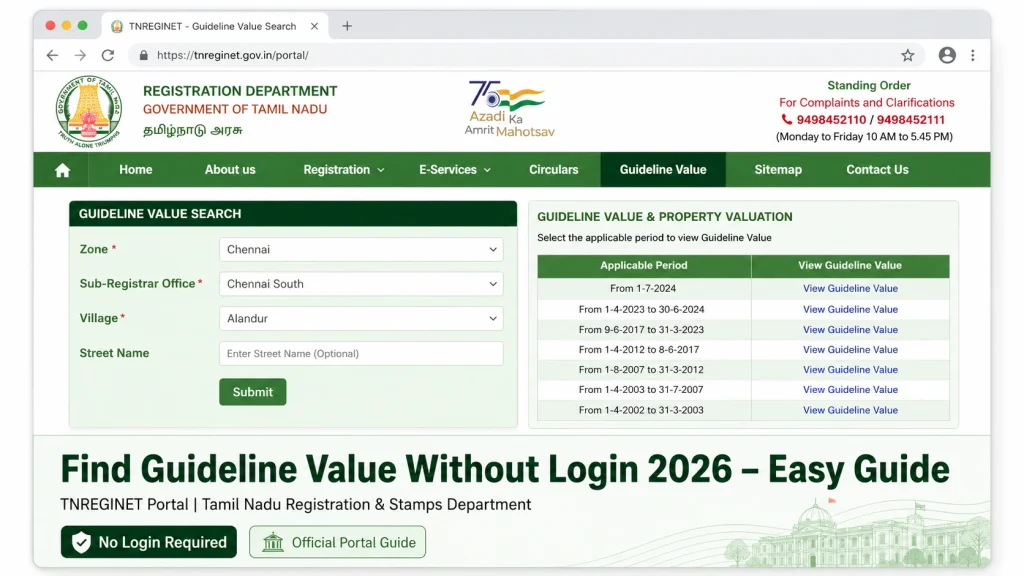Click the REGISTRATION DEPARTMENT heading text

240,91
